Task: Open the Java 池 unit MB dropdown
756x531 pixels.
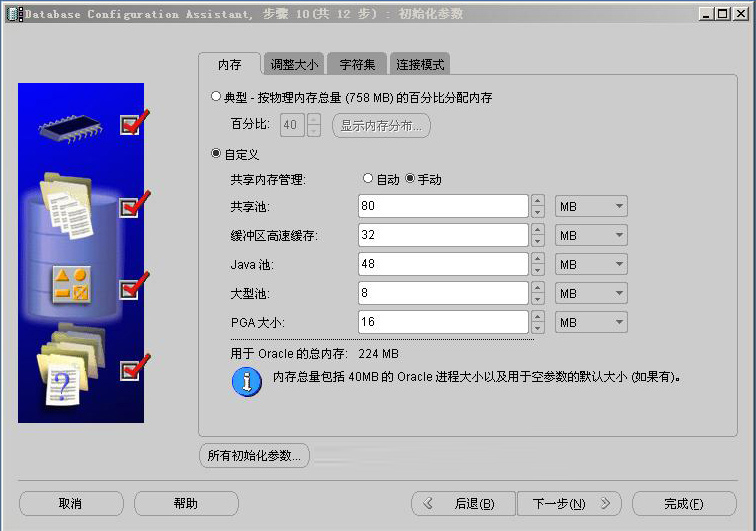Action: click(591, 265)
